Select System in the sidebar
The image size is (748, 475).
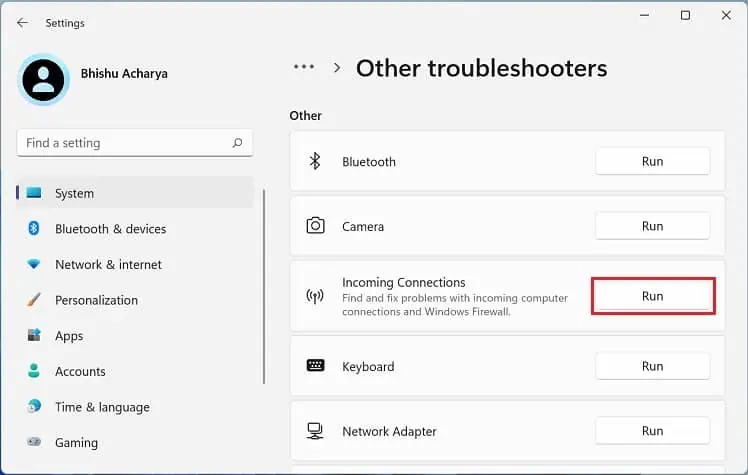tap(75, 193)
